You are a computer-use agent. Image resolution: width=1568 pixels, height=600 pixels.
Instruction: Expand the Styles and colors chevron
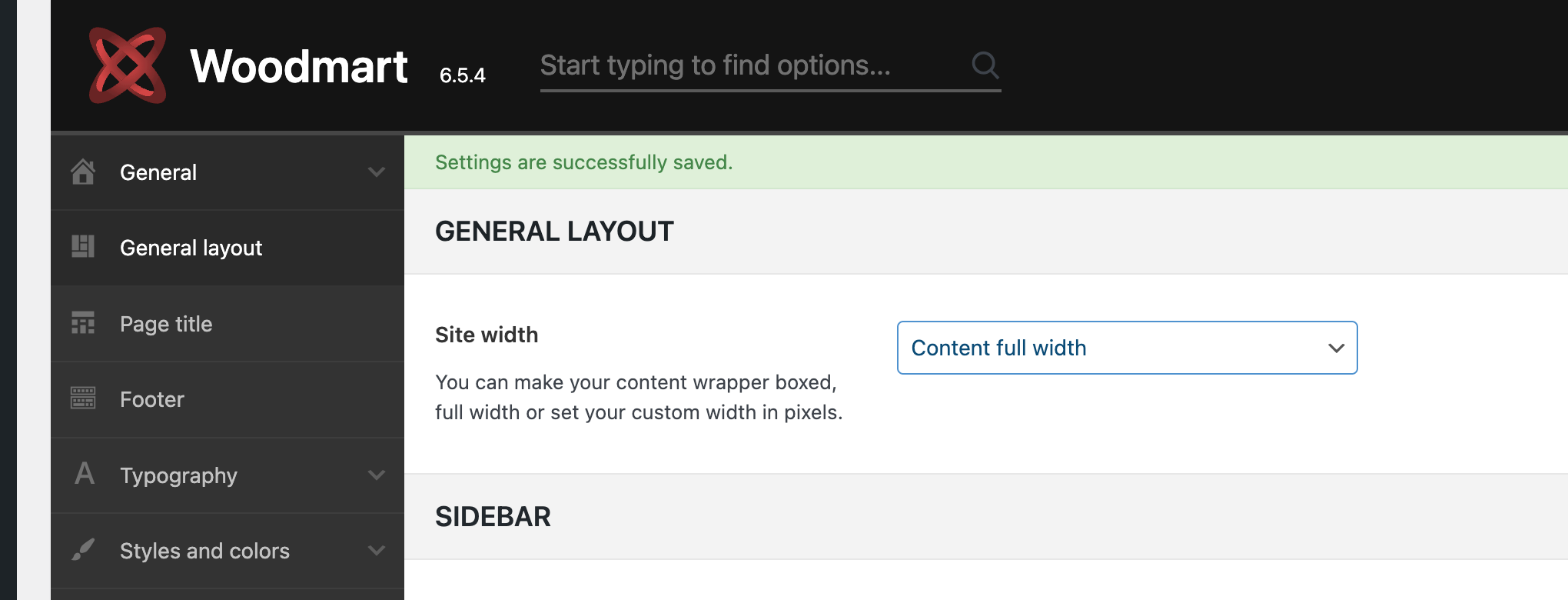click(377, 550)
